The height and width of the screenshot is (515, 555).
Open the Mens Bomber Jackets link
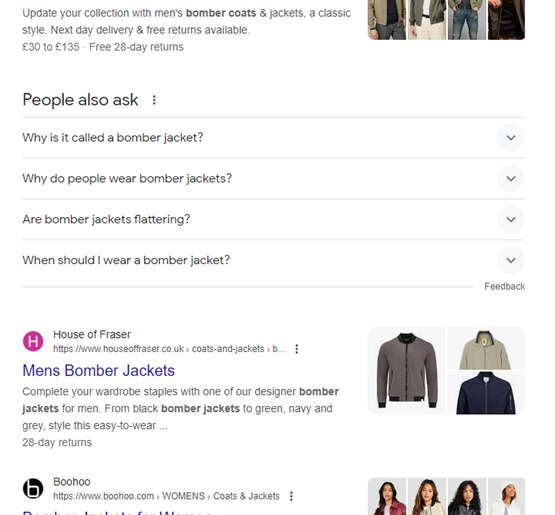coord(98,371)
